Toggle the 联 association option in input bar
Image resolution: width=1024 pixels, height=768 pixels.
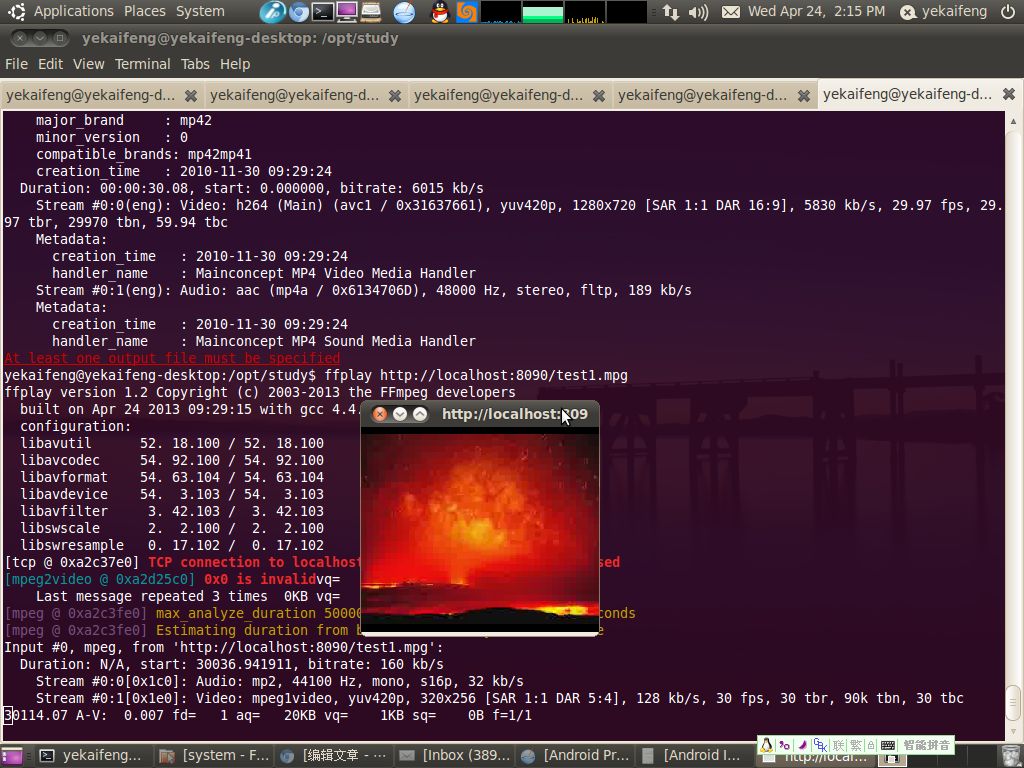coord(839,745)
